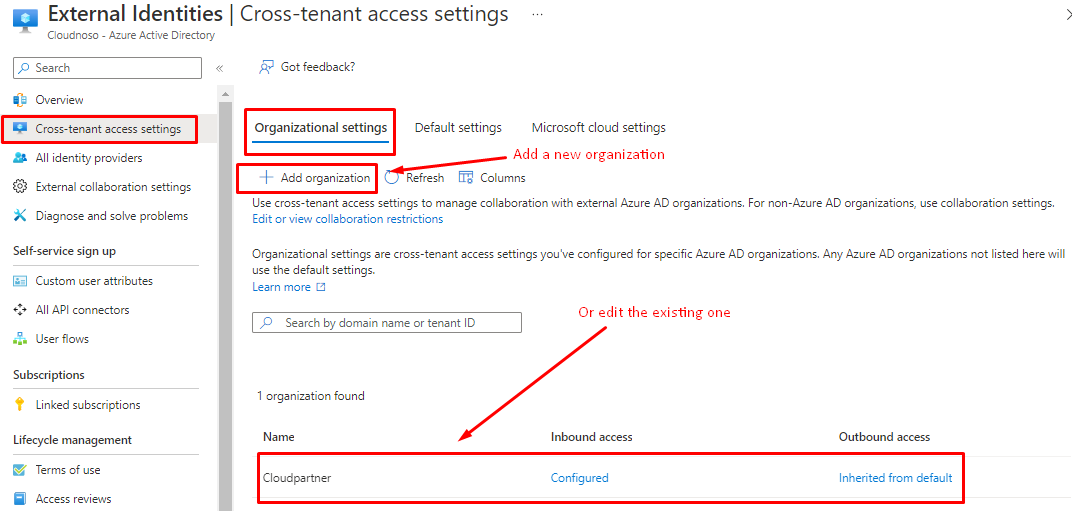Focus the Search by domain name field
The image size is (1072, 511).
395,323
